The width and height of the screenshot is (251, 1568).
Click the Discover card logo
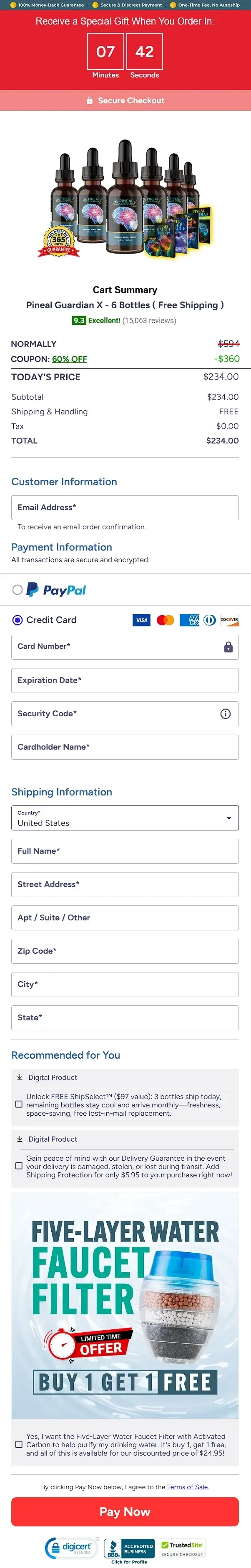coord(229,620)
